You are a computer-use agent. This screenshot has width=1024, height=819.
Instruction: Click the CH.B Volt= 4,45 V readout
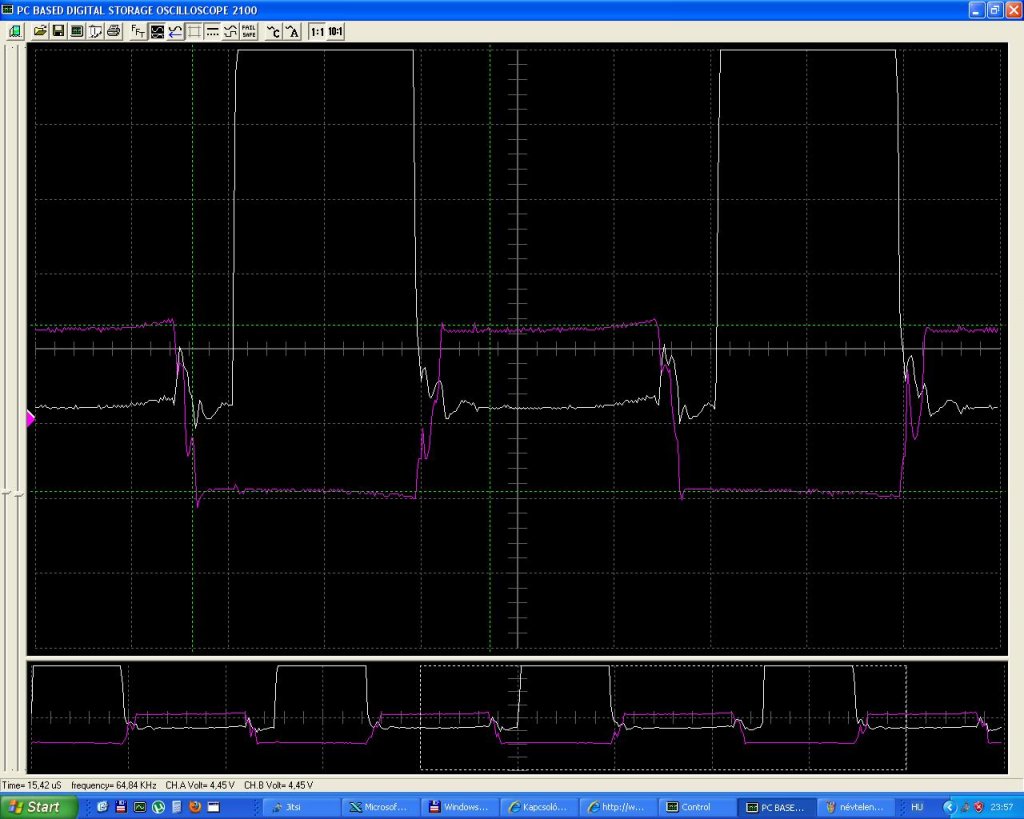pyautogui.click(x=278, y=785)
